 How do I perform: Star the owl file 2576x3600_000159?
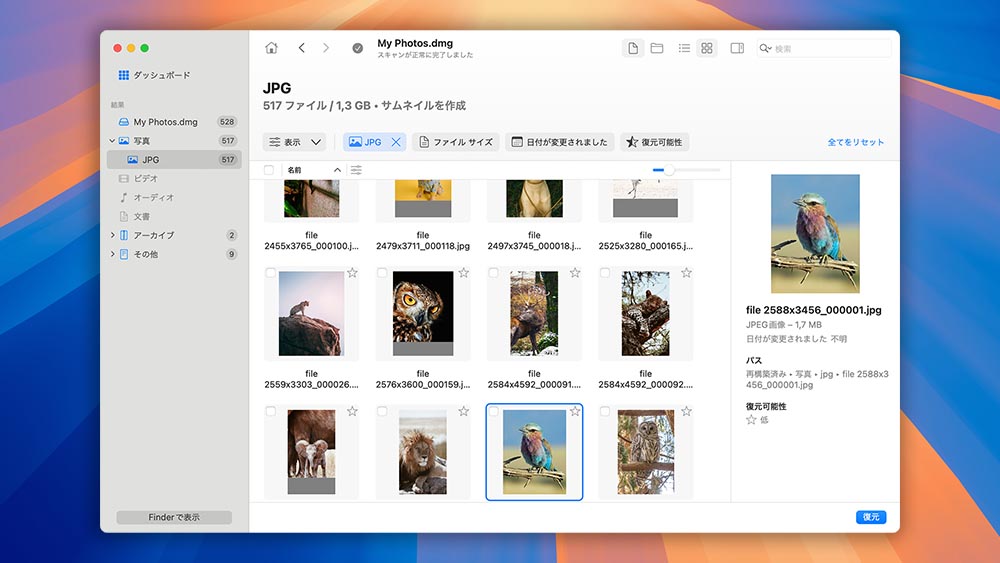coord(464,273)
